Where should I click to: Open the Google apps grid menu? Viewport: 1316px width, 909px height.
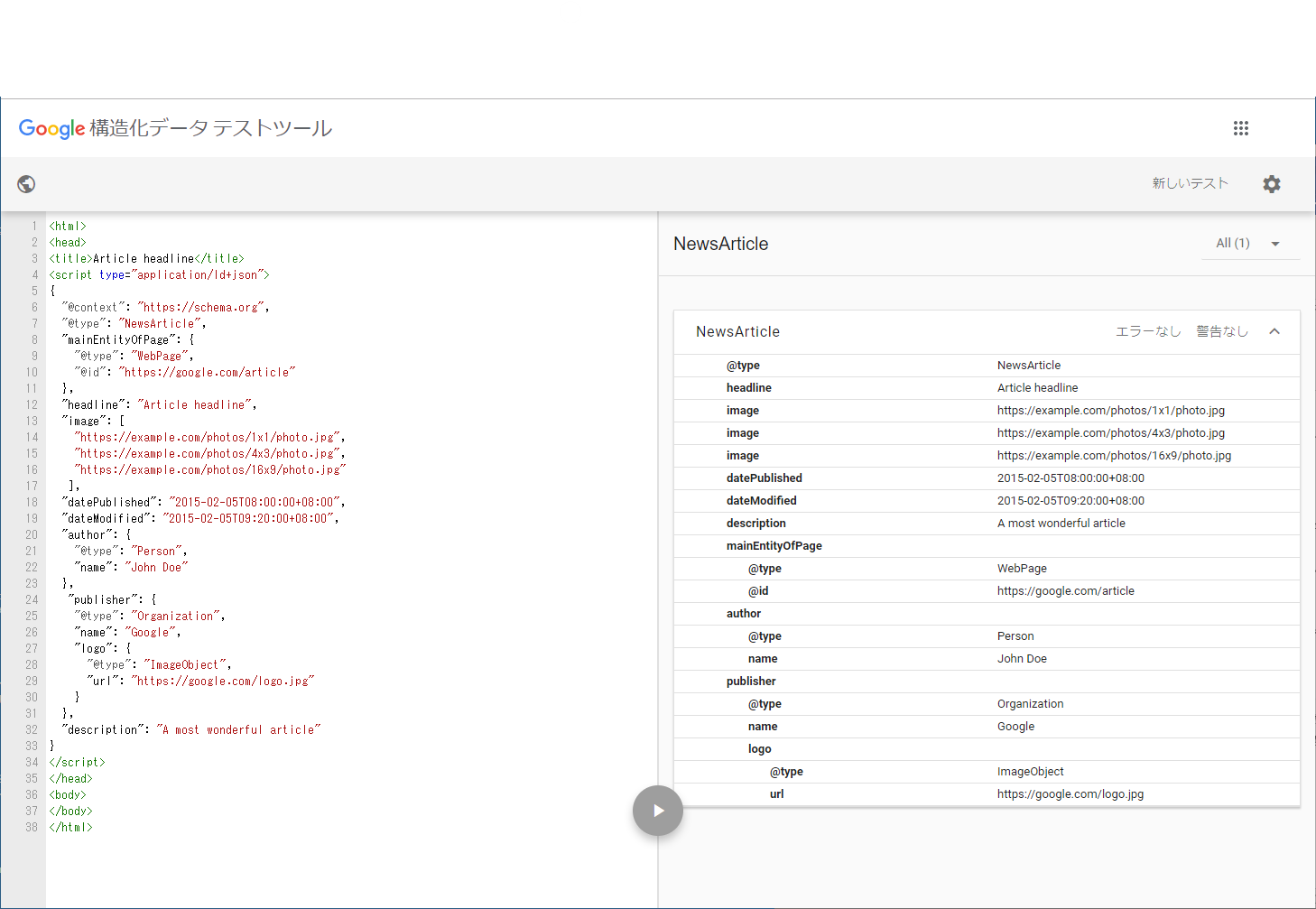coord(1241,128)
